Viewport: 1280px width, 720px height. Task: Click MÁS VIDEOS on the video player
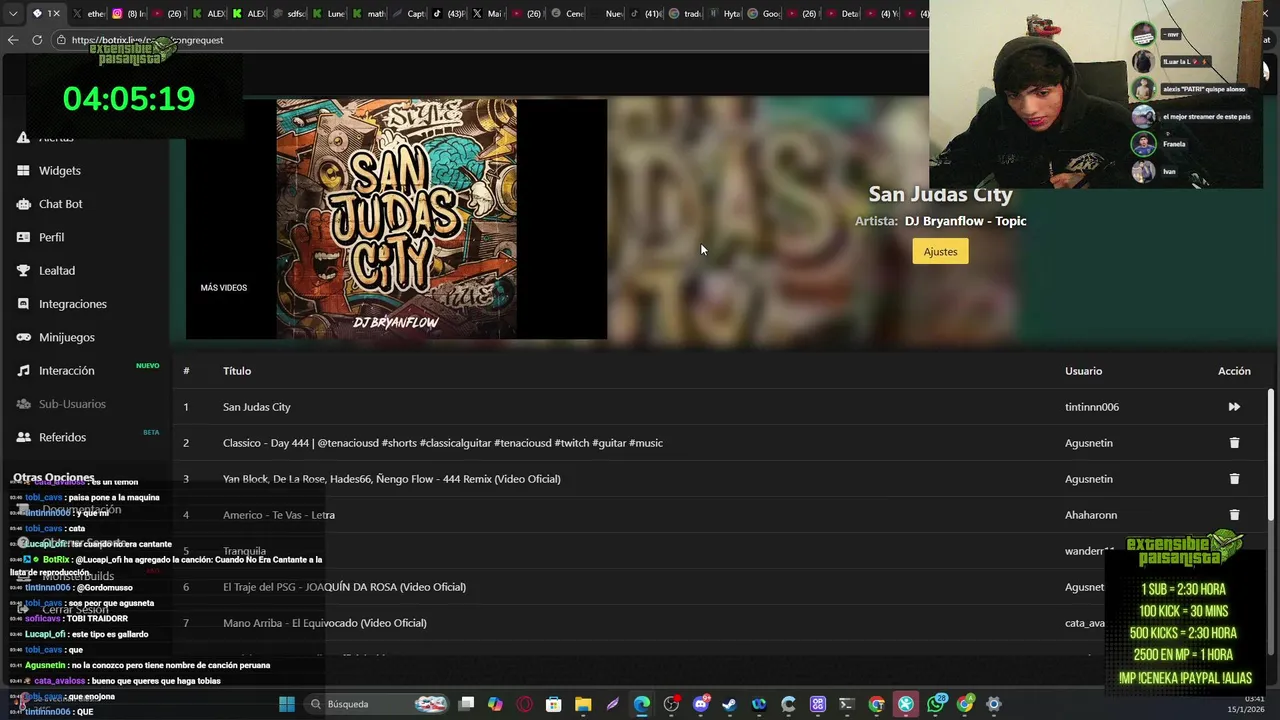click(223, 288)
